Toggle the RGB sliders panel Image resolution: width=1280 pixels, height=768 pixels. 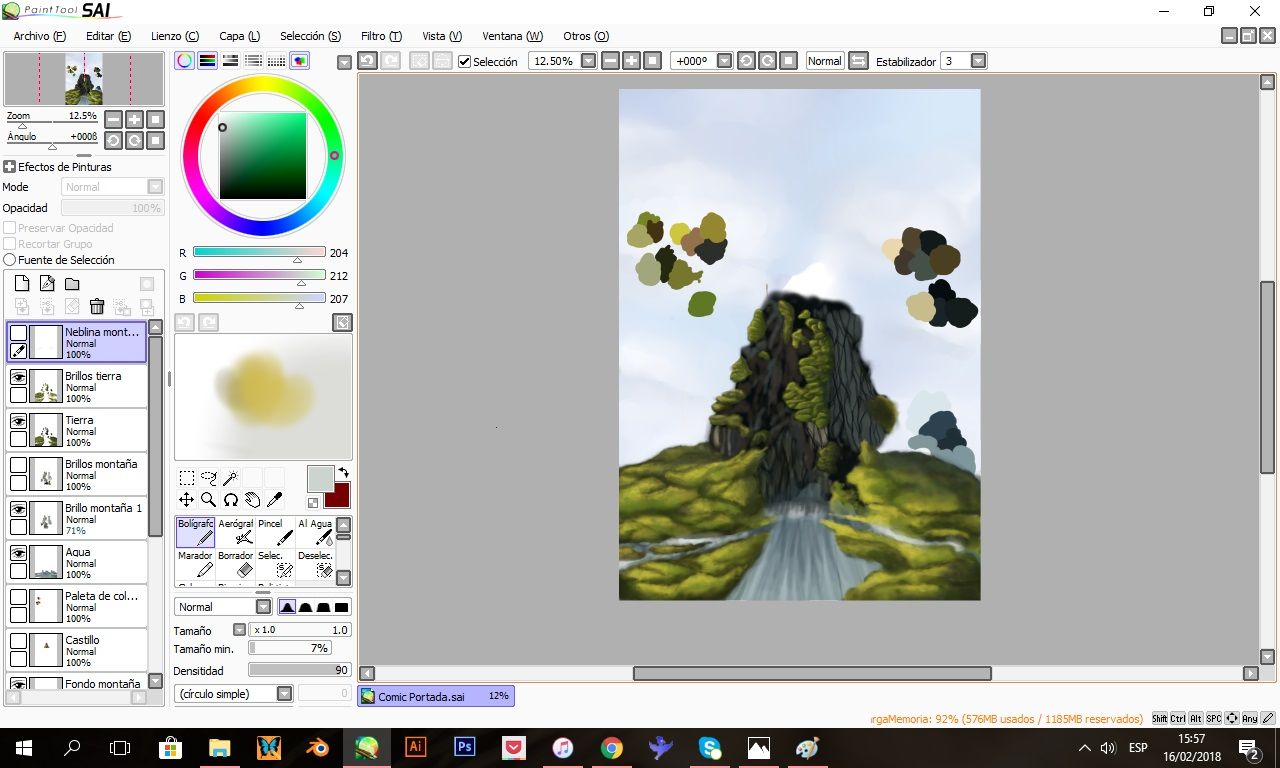207,61
